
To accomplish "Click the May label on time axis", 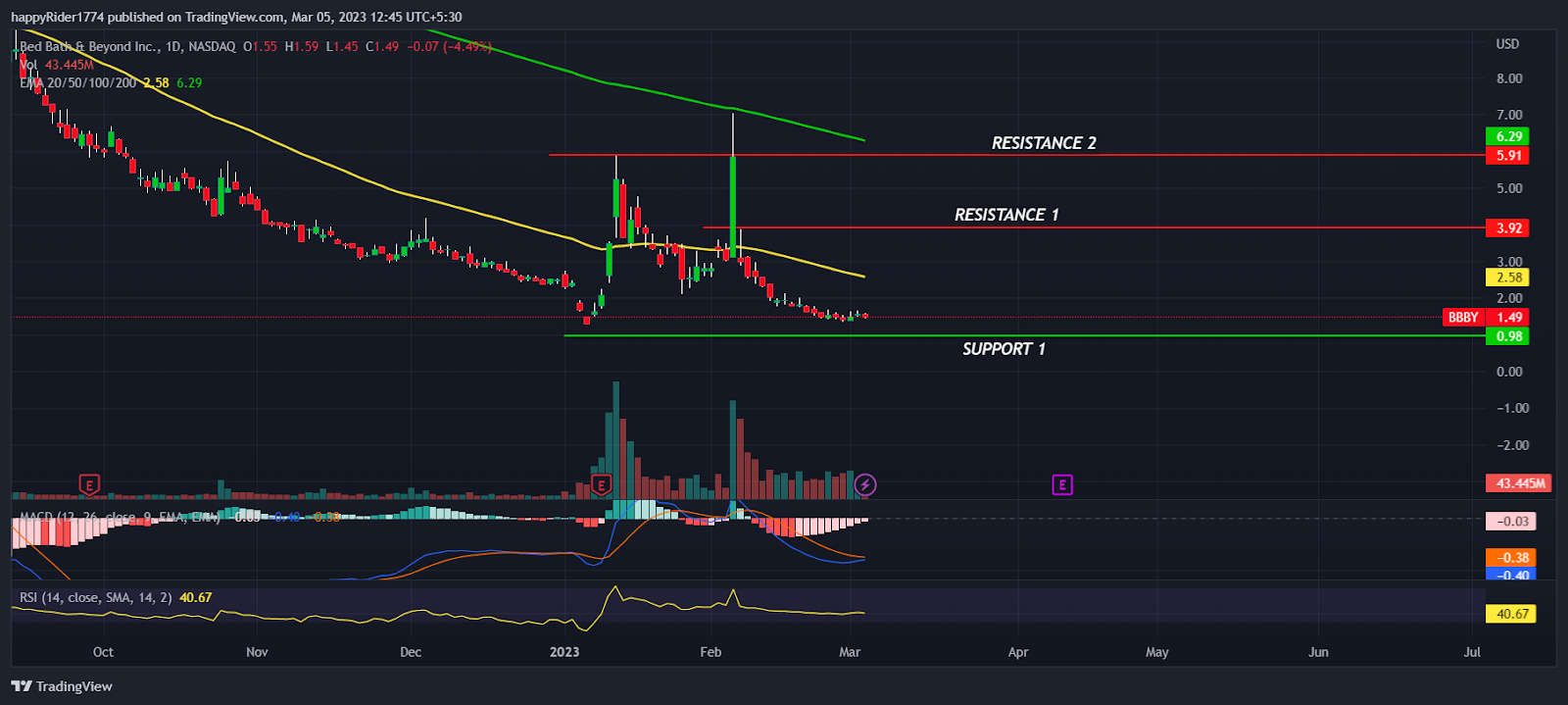I will click(1157, 652).
